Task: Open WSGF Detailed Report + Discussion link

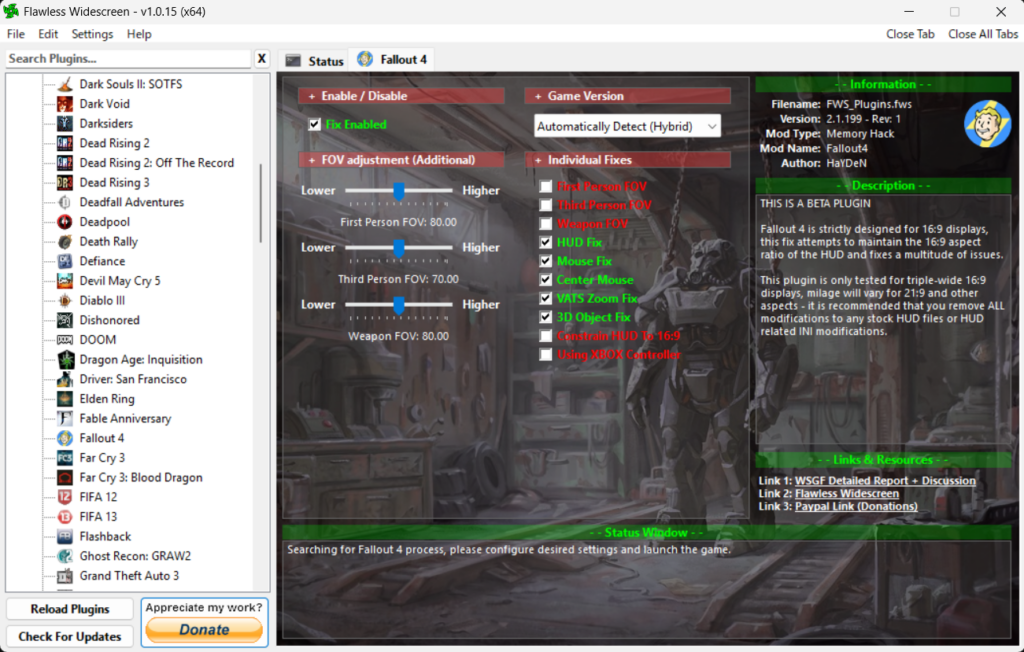Action: tap(885, 481)
